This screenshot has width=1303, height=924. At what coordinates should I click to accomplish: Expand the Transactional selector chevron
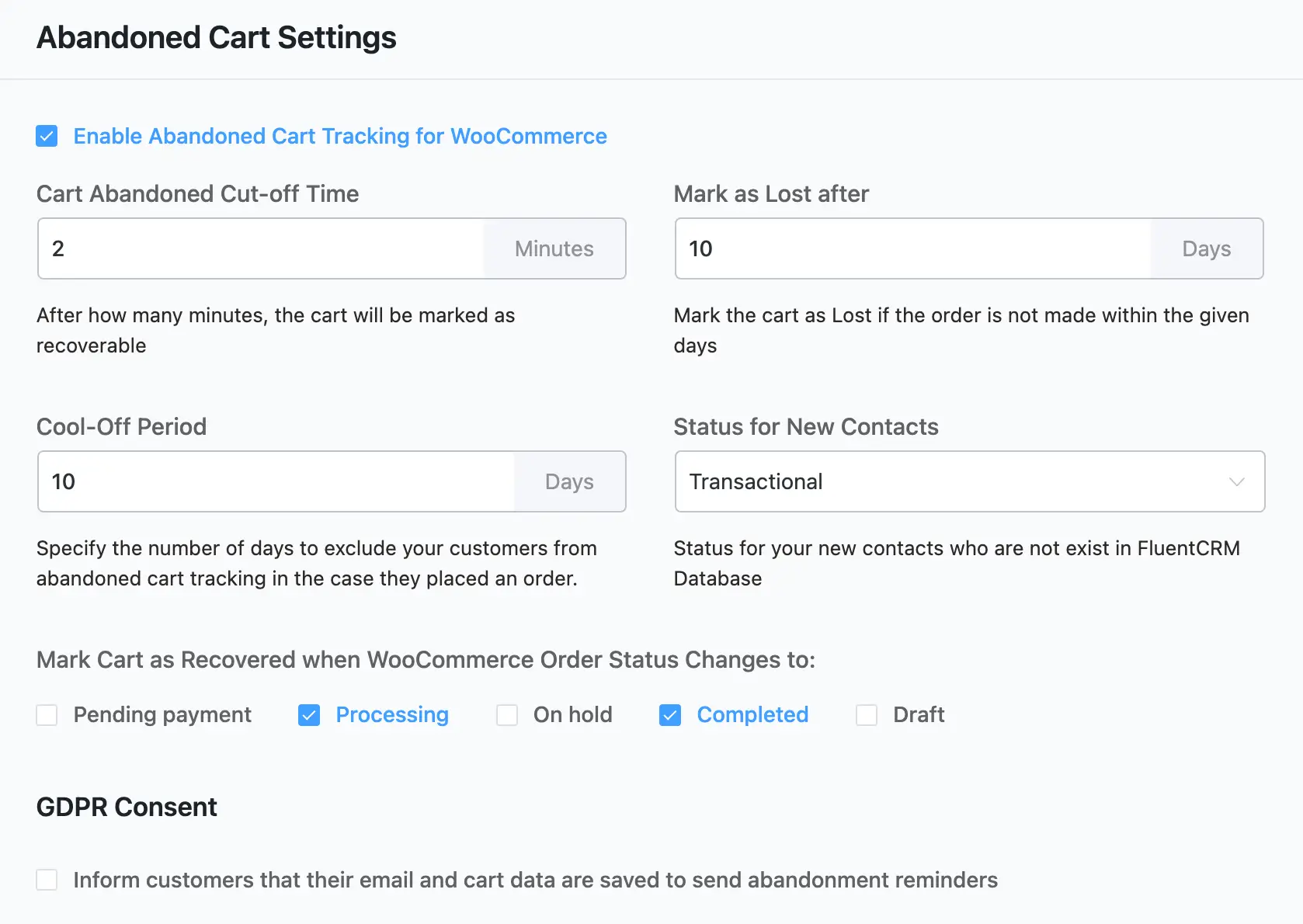click(1239, 481)
